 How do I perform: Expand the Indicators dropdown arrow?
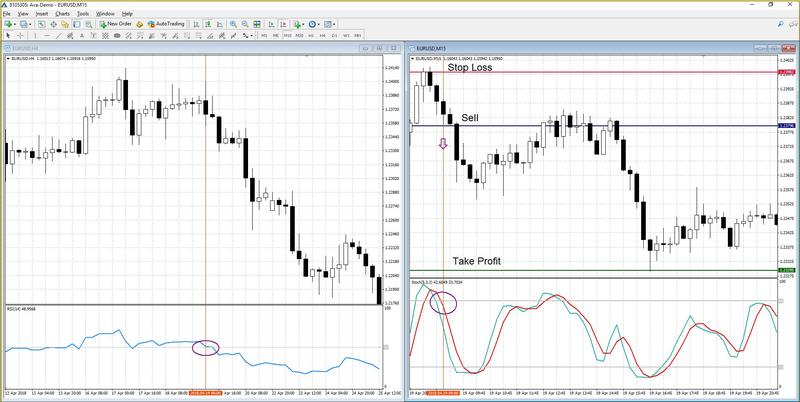pos(304,24)
